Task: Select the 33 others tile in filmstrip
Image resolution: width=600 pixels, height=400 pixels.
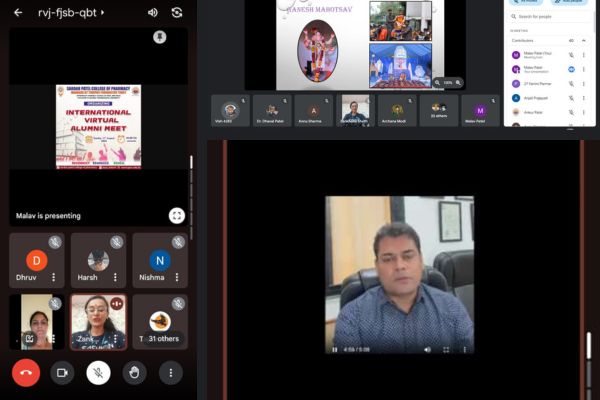Action: [x=439, y=110]
